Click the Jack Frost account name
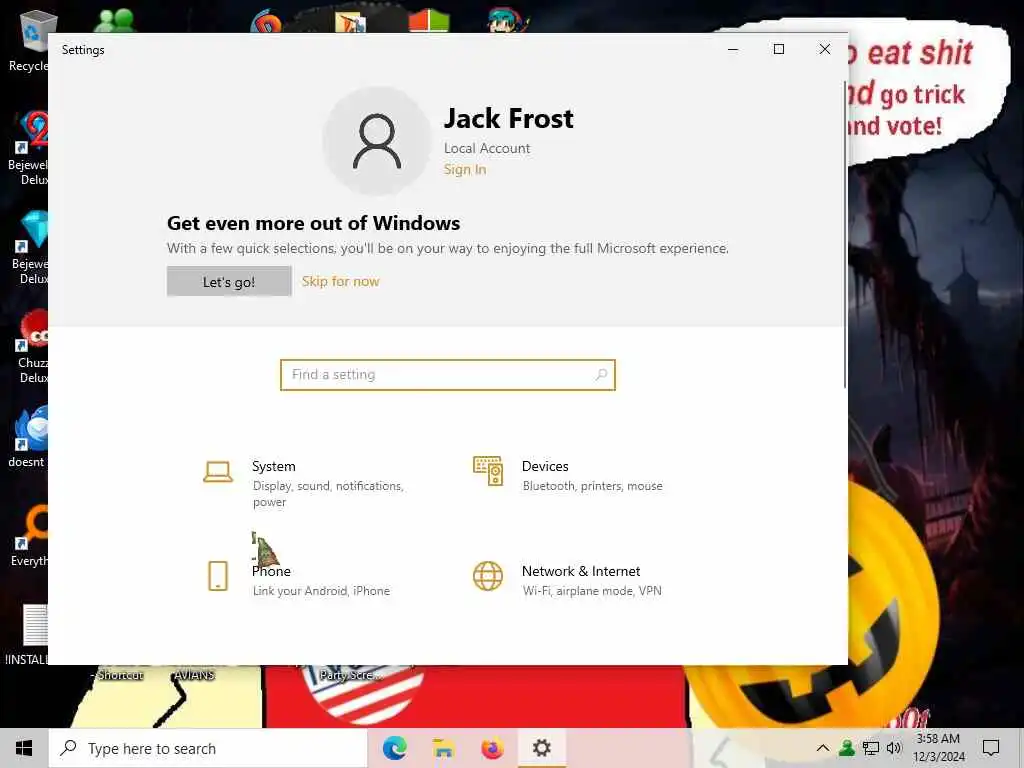Viewport: 1024px width, 768px height. click(x=509, y=119)
